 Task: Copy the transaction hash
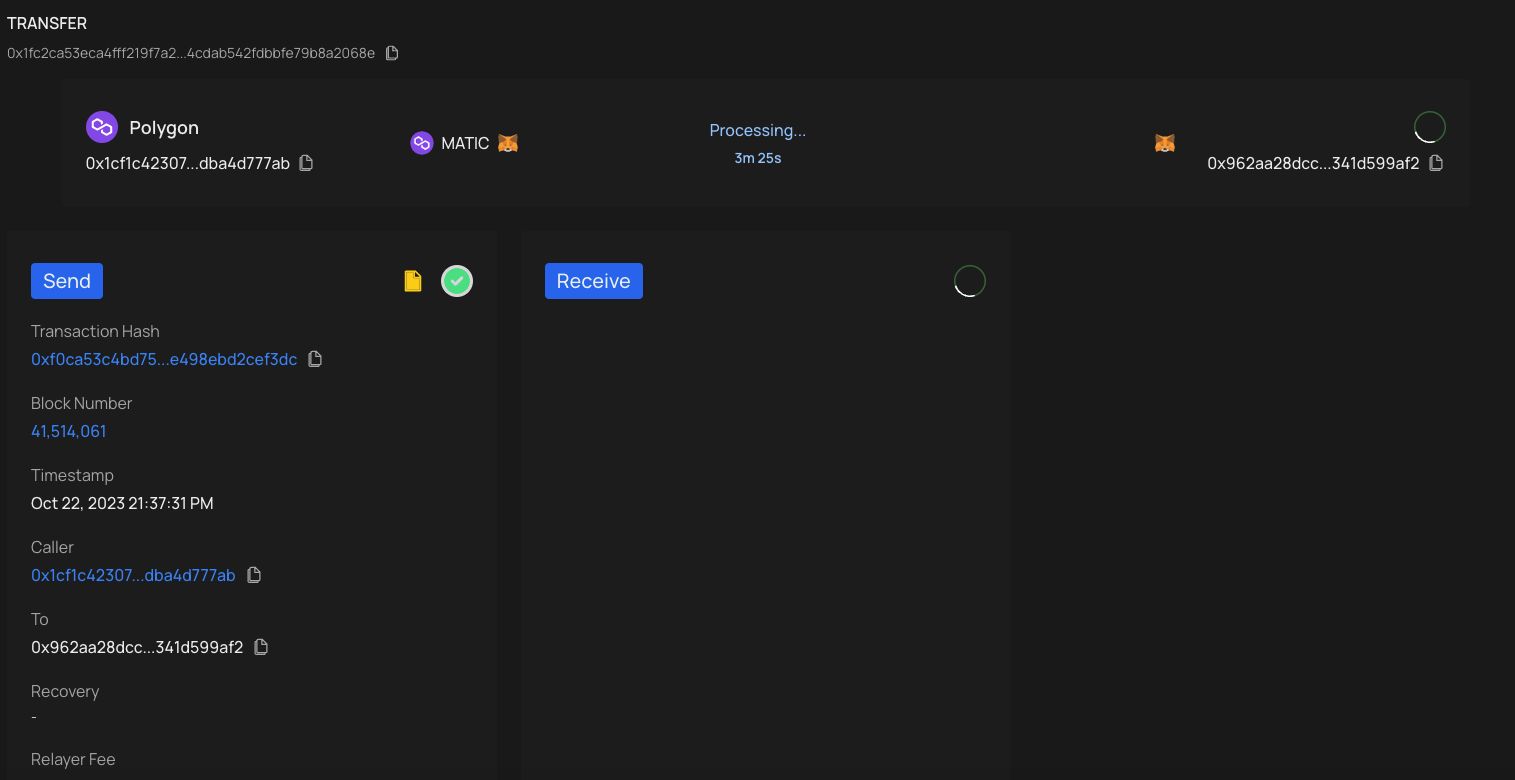tap(315, 359)
